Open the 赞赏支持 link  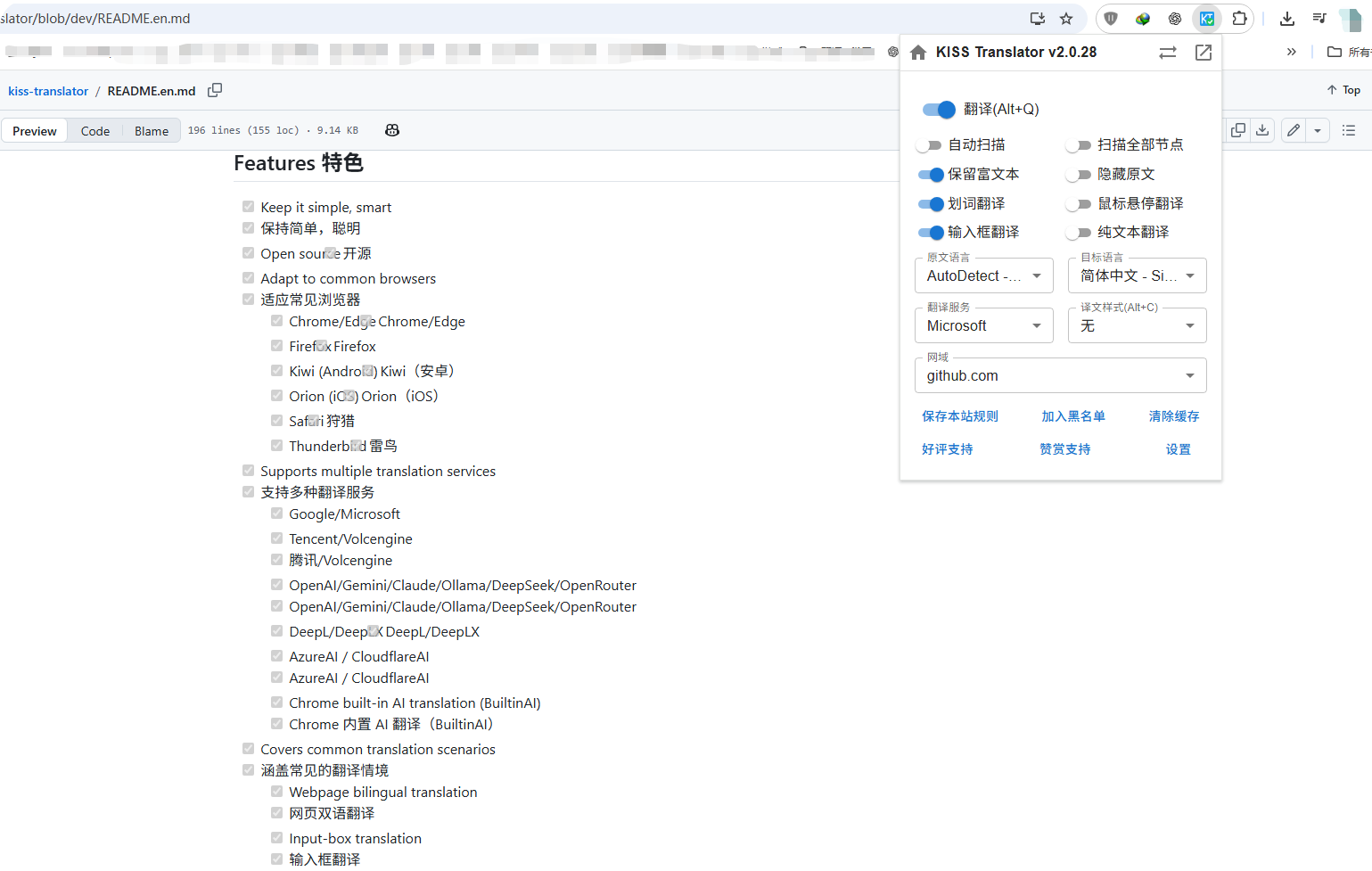pyautogui.click(x=1065, y=449)
